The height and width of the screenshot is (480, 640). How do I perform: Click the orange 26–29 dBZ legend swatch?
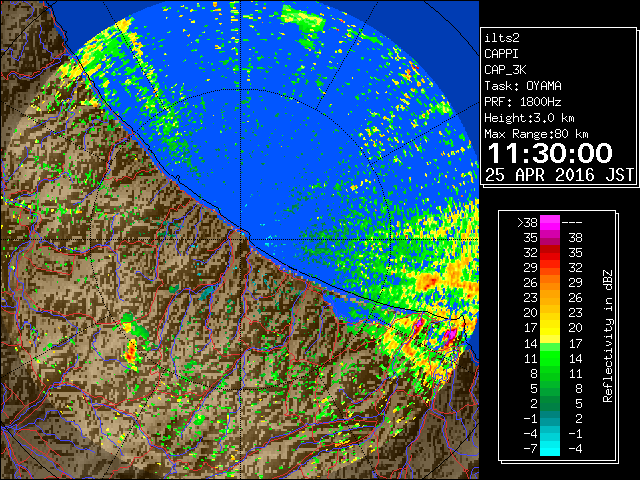550,282
